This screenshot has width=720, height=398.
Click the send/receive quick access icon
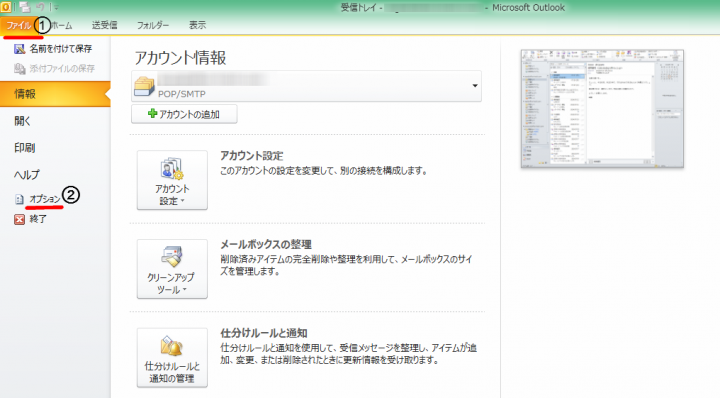pos(25,7)
